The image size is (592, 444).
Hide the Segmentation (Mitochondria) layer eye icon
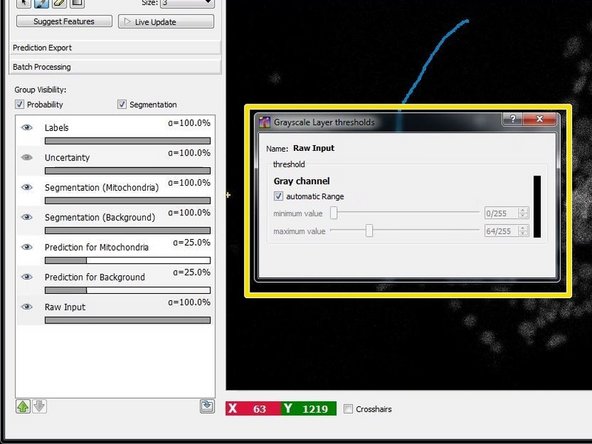coord(27,187)
